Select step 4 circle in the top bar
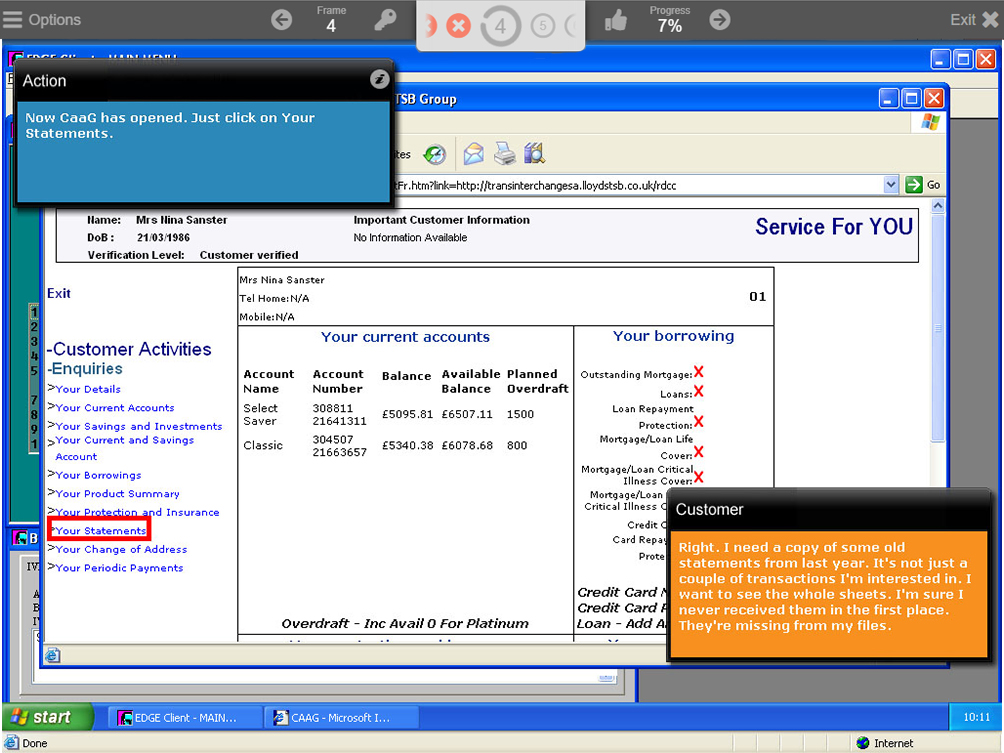 click(500, 26)
